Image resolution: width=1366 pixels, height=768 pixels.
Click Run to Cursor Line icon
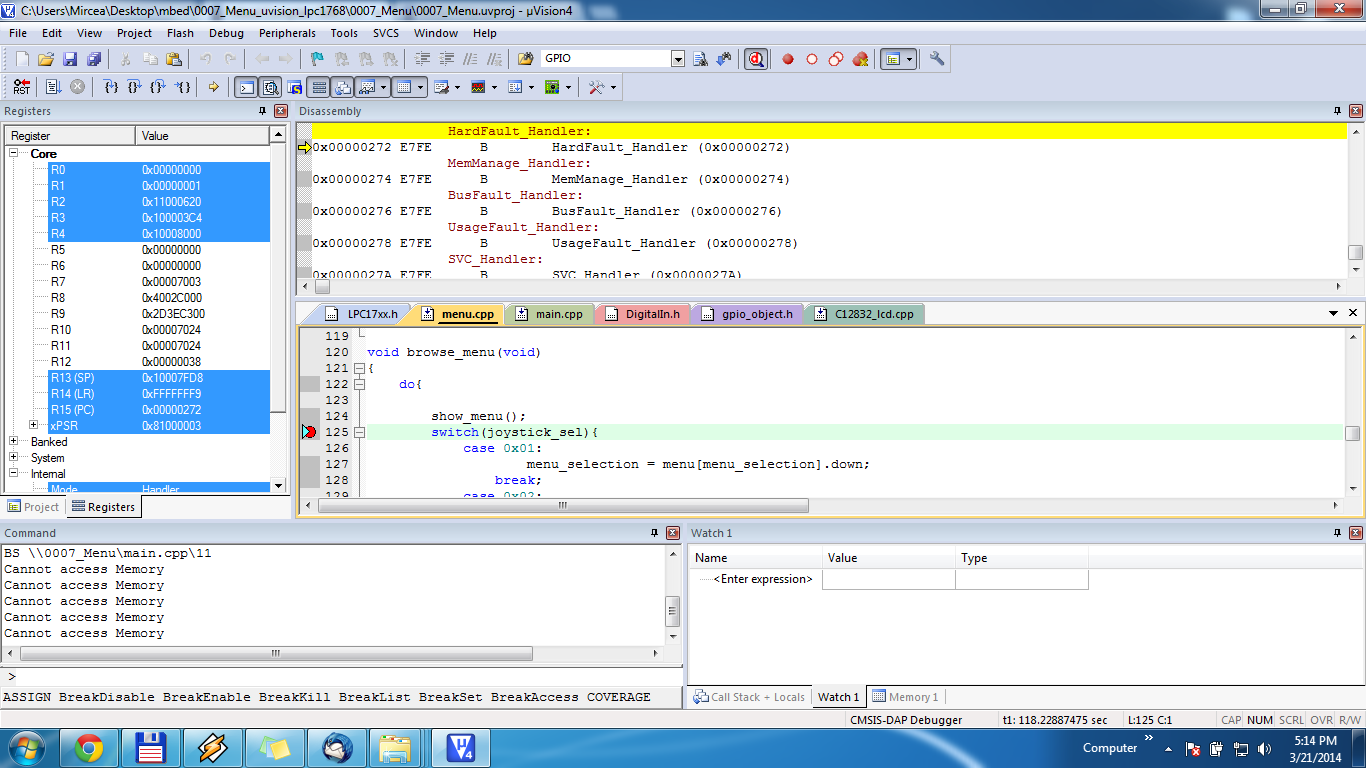click(x=183, y=87)
